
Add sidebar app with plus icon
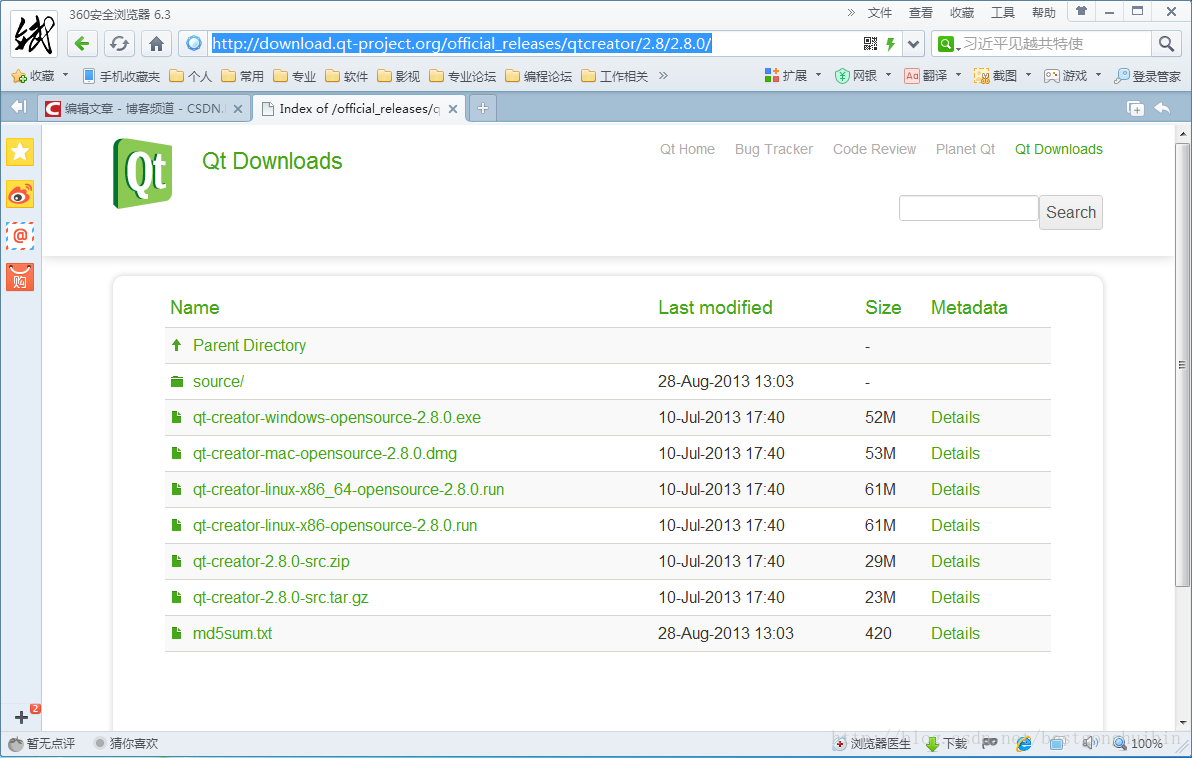(21, 716)
